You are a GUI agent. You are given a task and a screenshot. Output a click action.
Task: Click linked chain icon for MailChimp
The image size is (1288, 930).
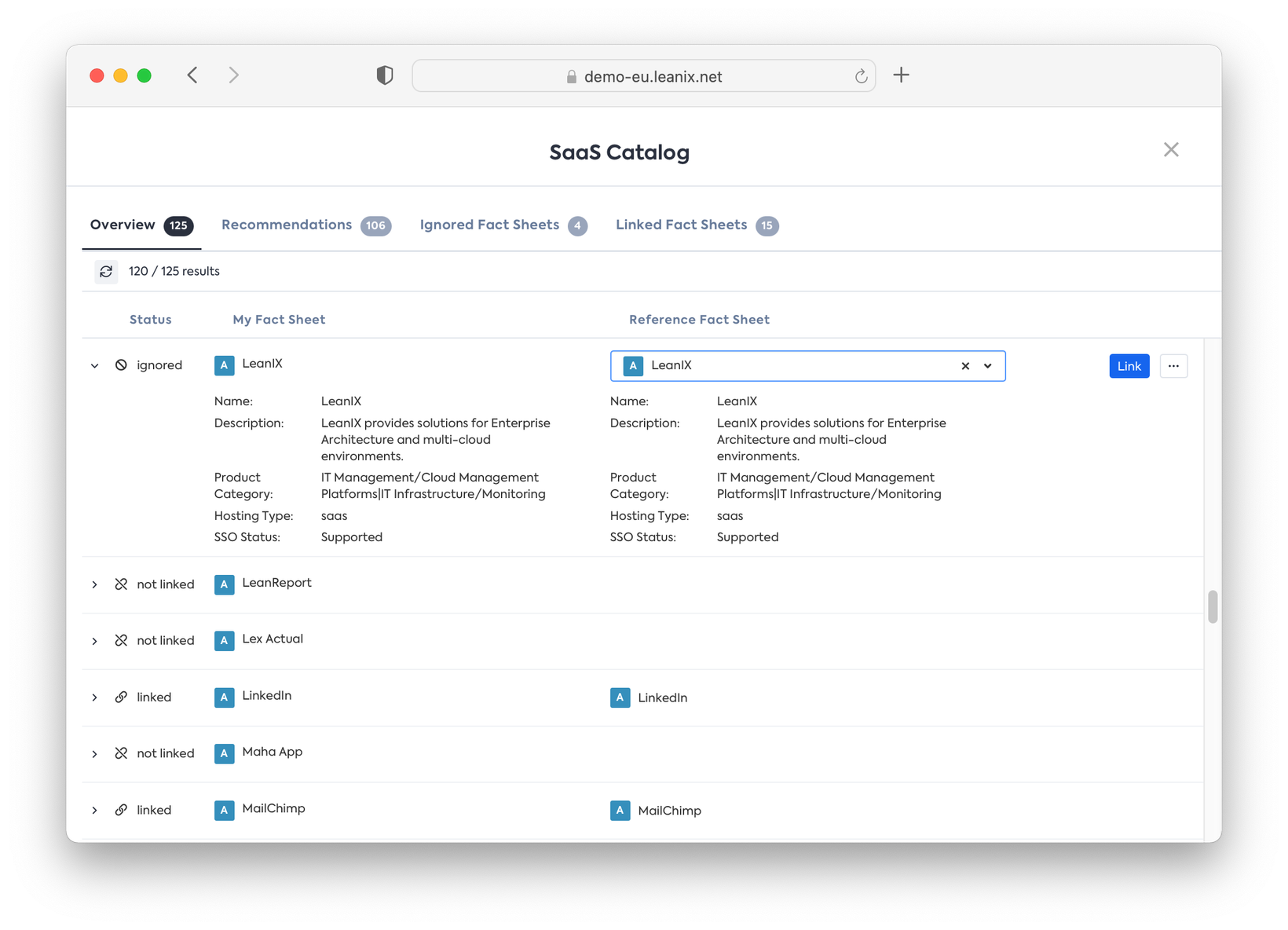click(121, 810)
